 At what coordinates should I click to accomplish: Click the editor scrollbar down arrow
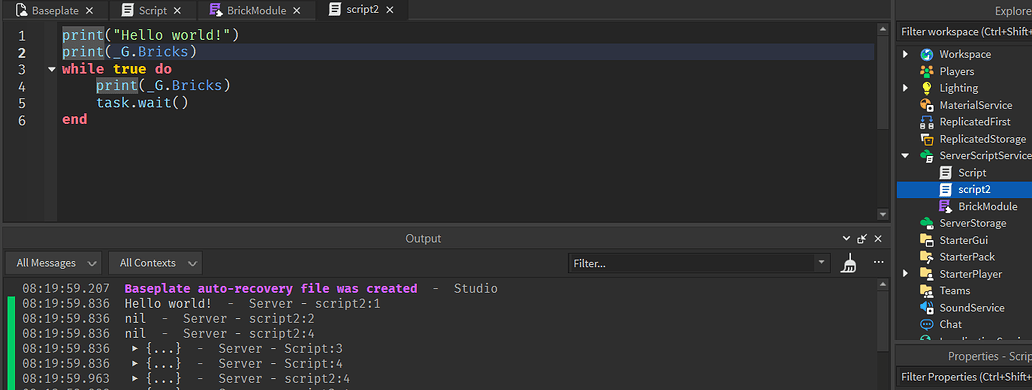(x=883, y=214)
